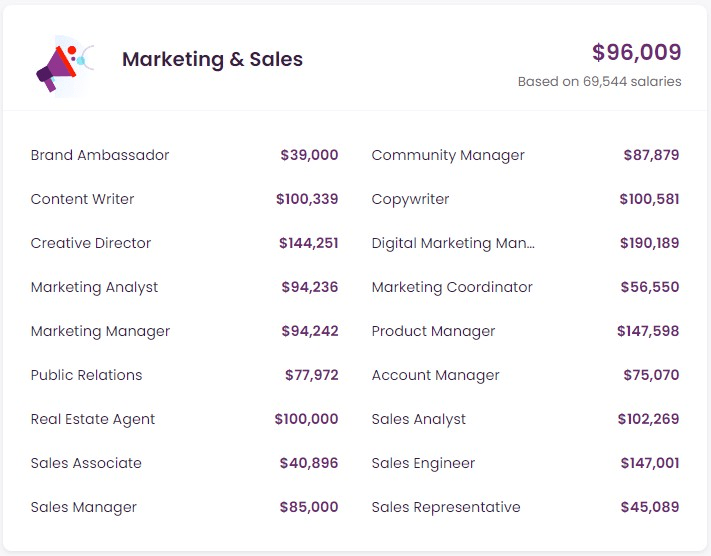Open the Sales Associate job link
The image size is (711, 556).
click(86, 463)
